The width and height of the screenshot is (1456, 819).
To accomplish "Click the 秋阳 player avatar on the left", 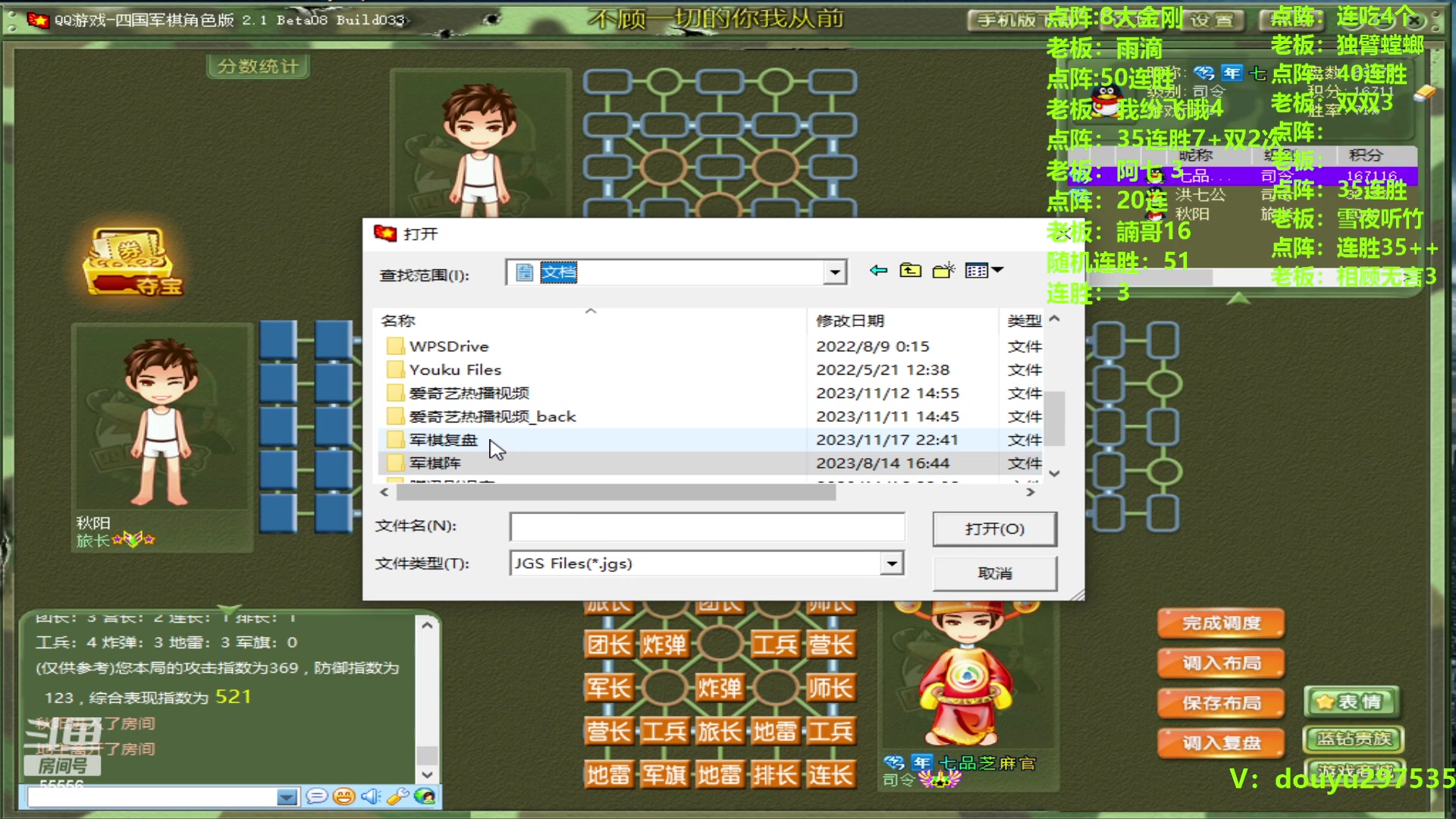I will (161, 421).
